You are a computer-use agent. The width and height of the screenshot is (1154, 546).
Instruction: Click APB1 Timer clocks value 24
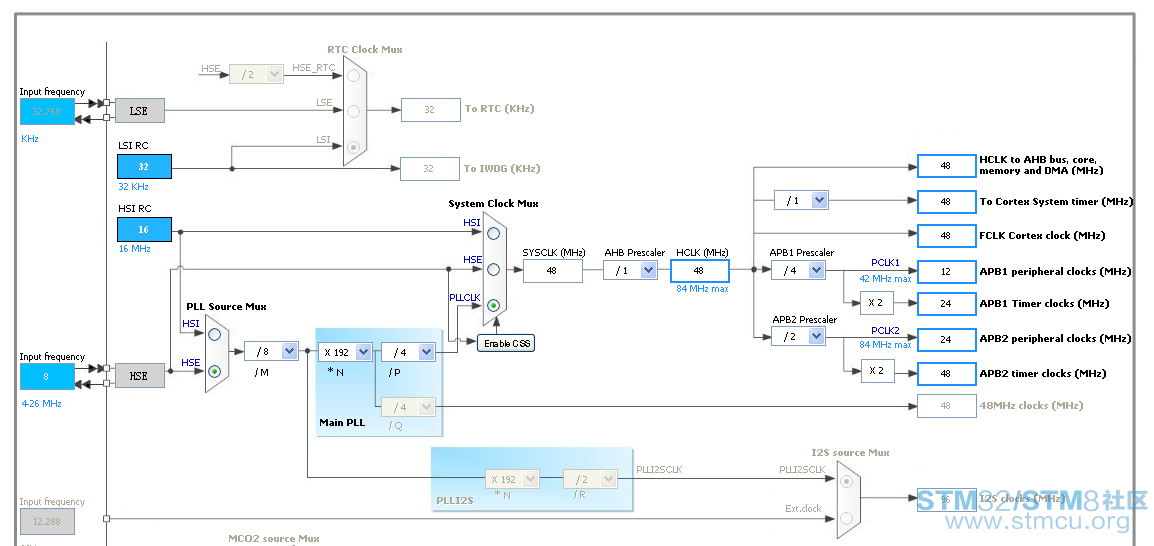(946, 303)
